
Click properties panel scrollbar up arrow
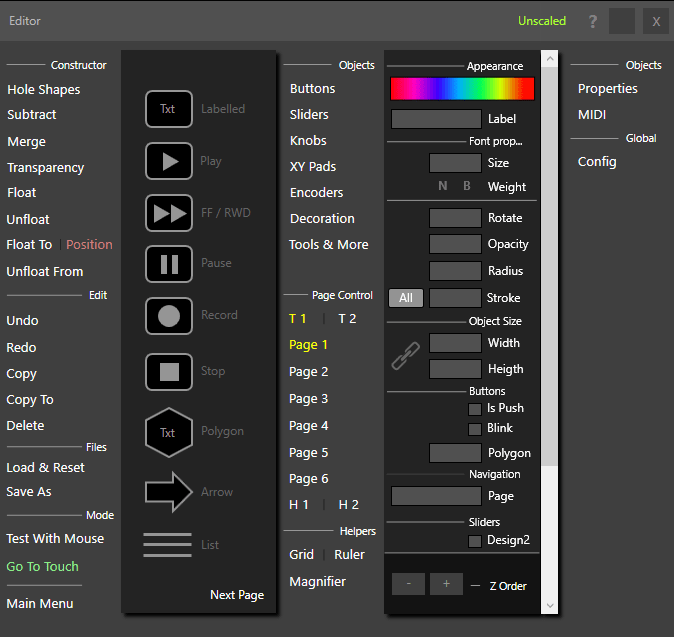550,58
